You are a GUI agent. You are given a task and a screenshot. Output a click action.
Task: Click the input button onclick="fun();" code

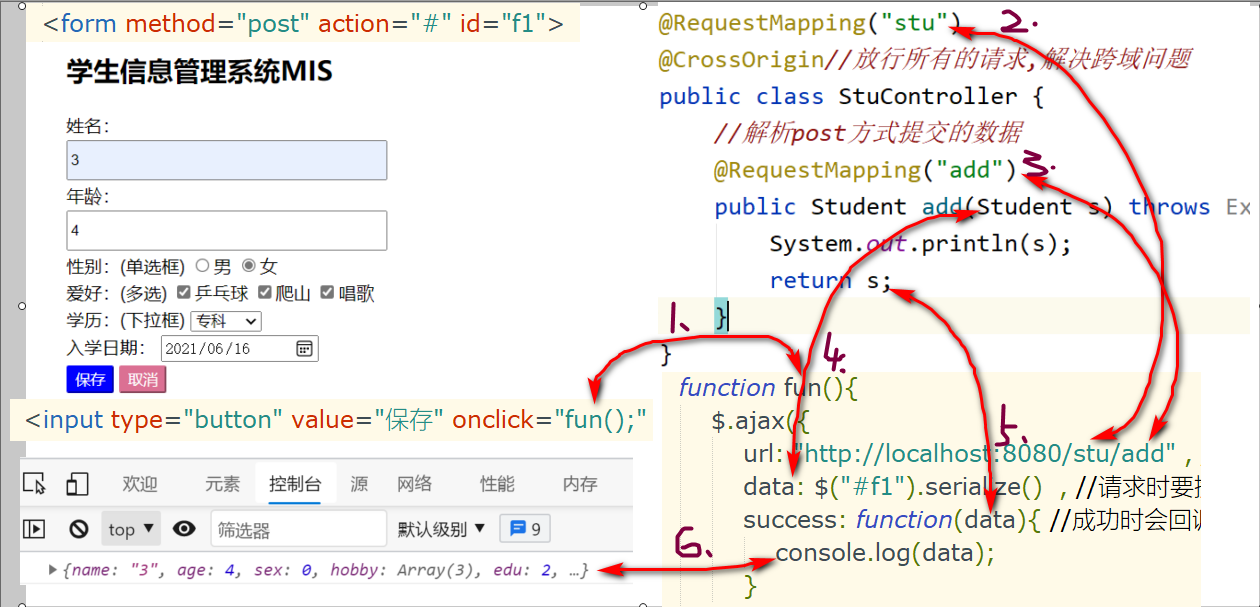pos(337,420)
